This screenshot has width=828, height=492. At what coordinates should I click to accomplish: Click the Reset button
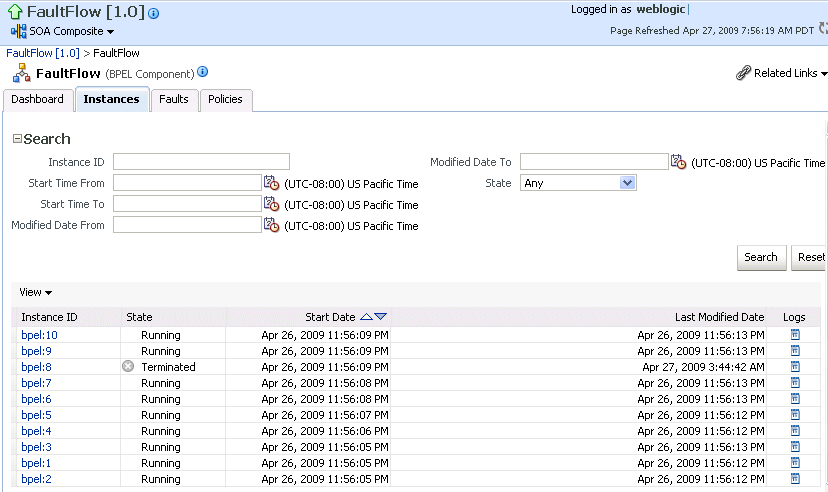click(810, 258)
